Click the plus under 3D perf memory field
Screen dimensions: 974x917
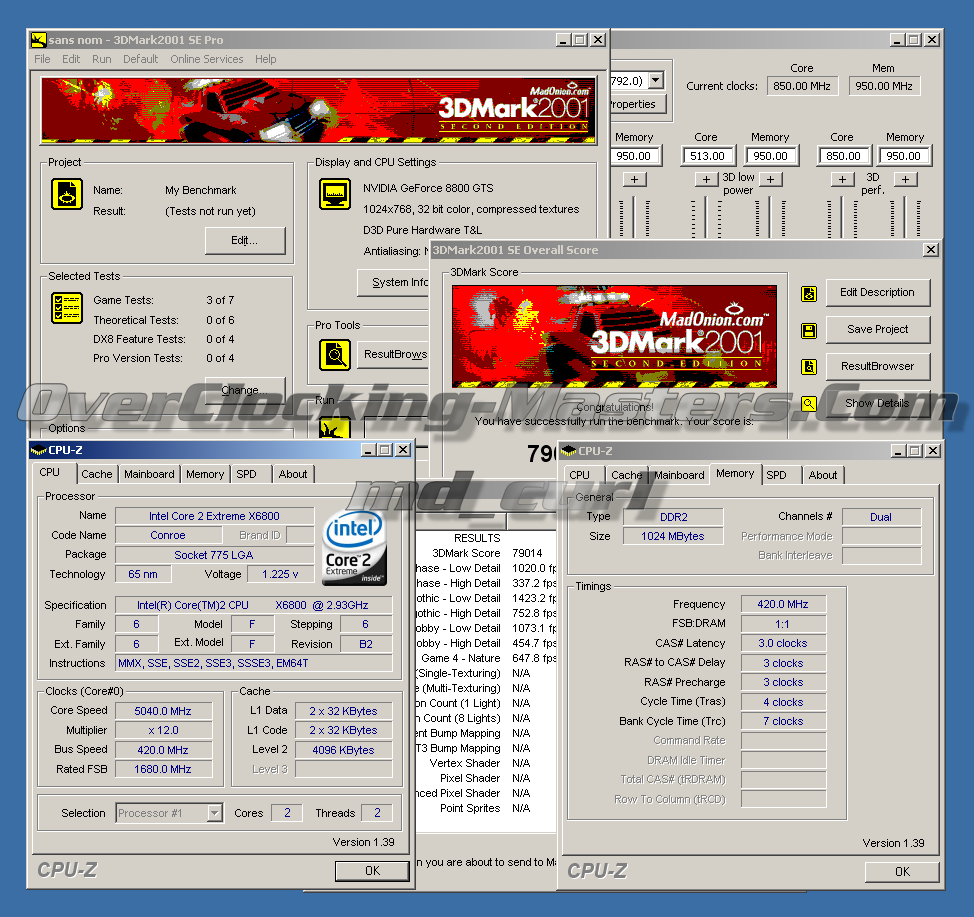click(x=906, y=180)
